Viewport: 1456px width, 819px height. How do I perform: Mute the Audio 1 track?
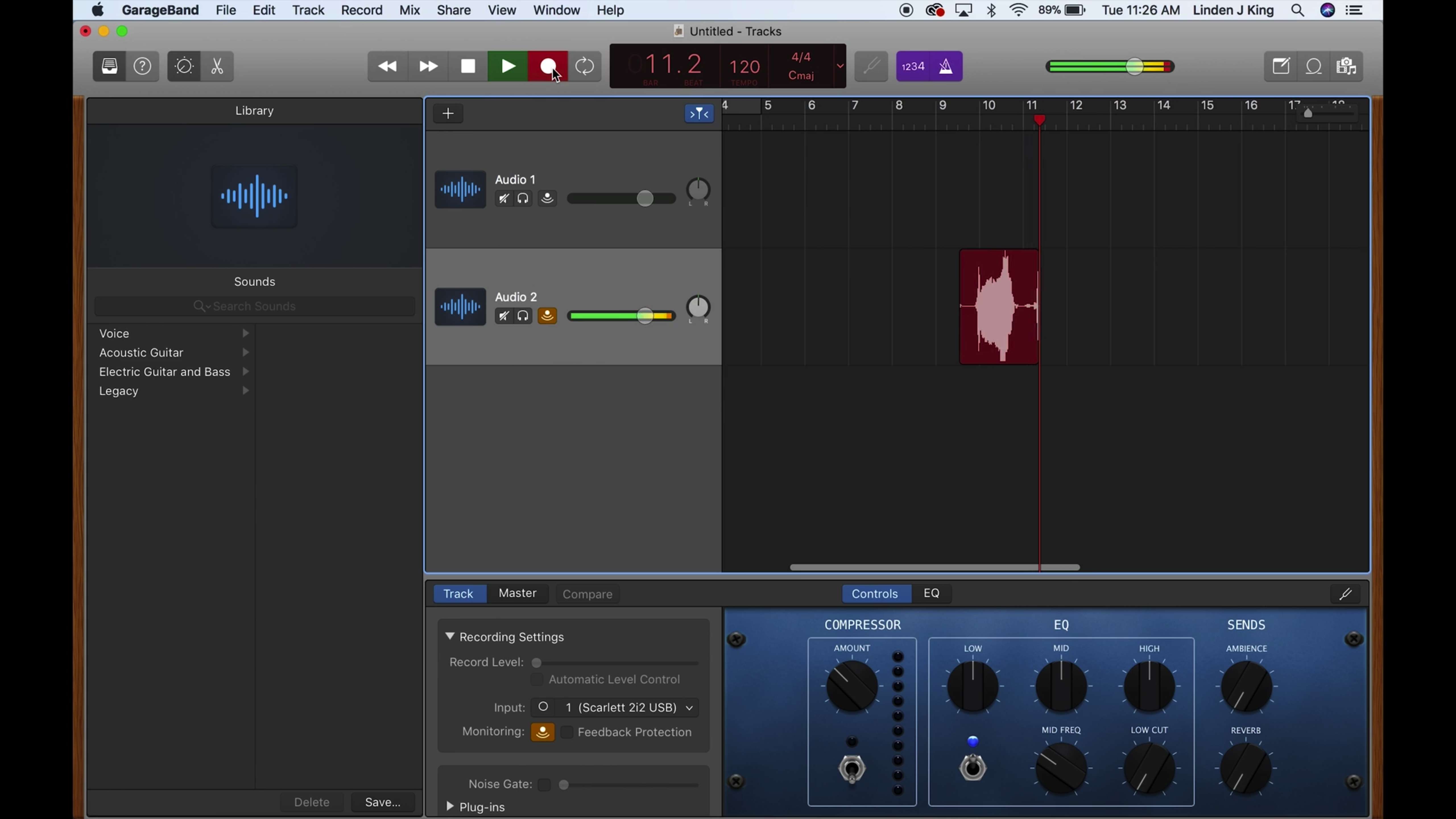(x=503, y=199)
